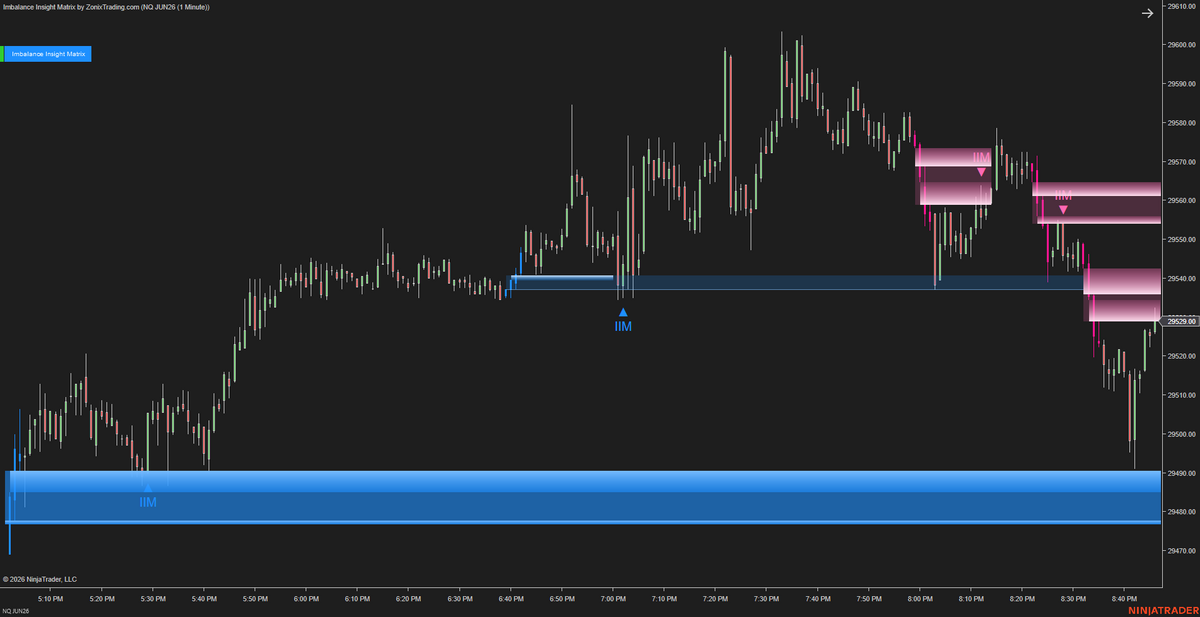Click the 29480.00 price axis label
Viewport: 1200px width, 617px height.
coord(1181,512)
